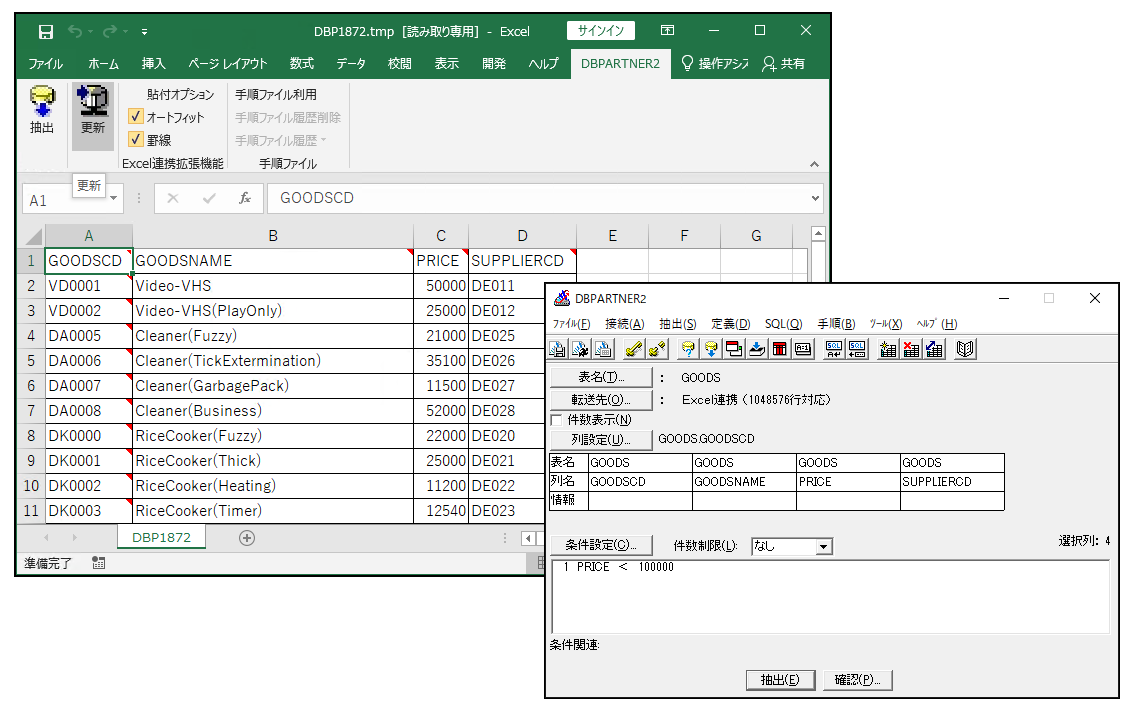Click the cancel X icon in the formula bar
Screen dimensions: 1140x720
click(172, 198)
